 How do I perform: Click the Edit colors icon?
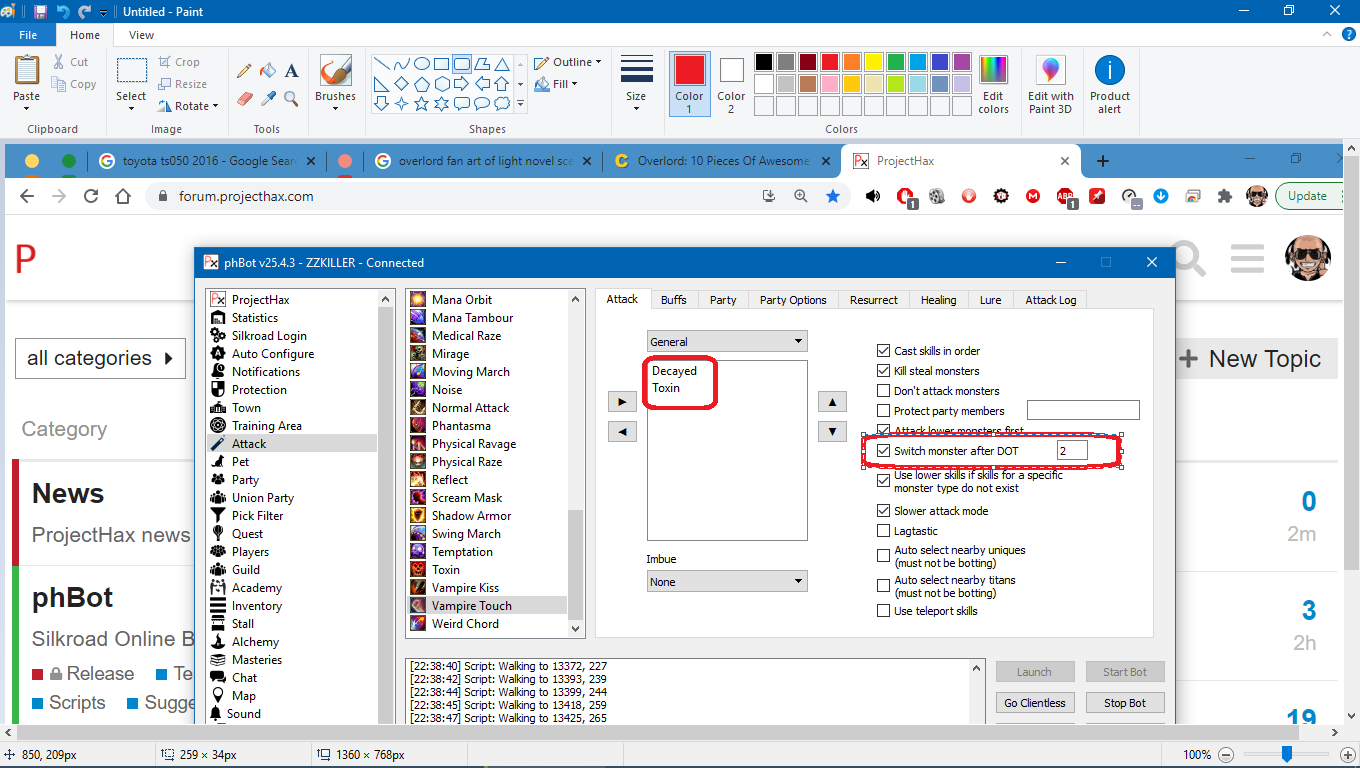pos(993,85)
